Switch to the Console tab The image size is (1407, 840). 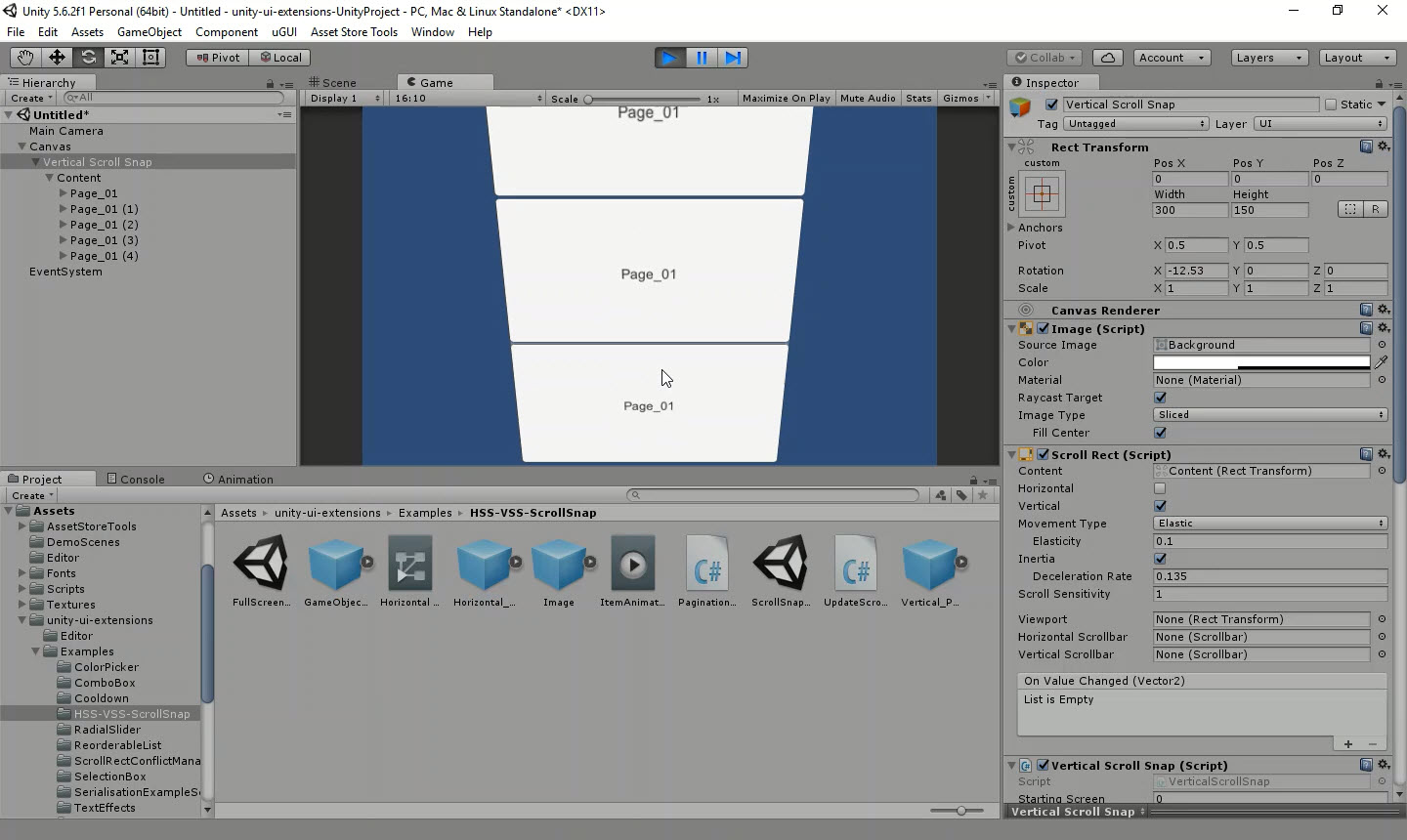point(136,479)
